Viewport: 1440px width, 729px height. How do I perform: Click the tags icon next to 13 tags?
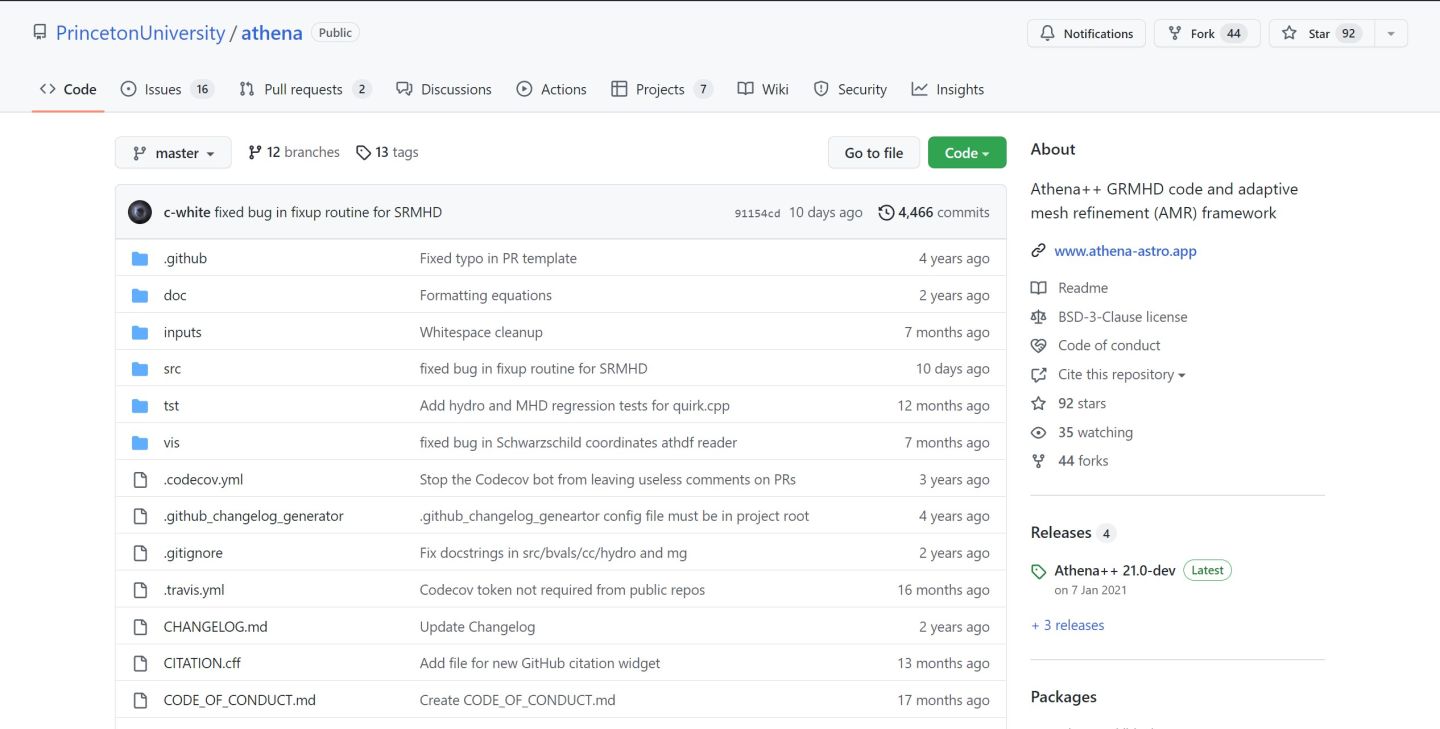pyautogui.click(x=363, y=153)
